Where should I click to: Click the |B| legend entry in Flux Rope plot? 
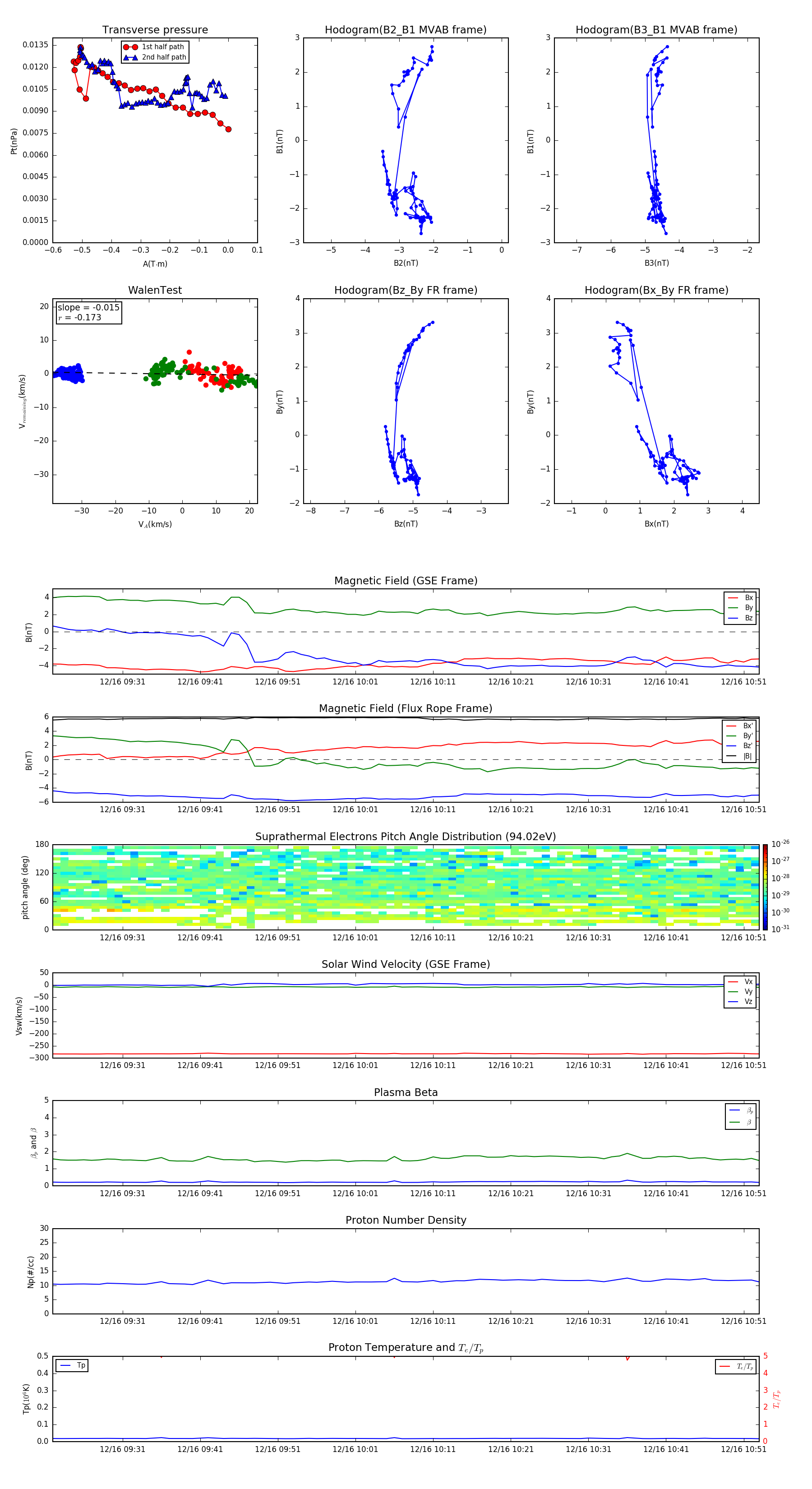pos(740,756)
